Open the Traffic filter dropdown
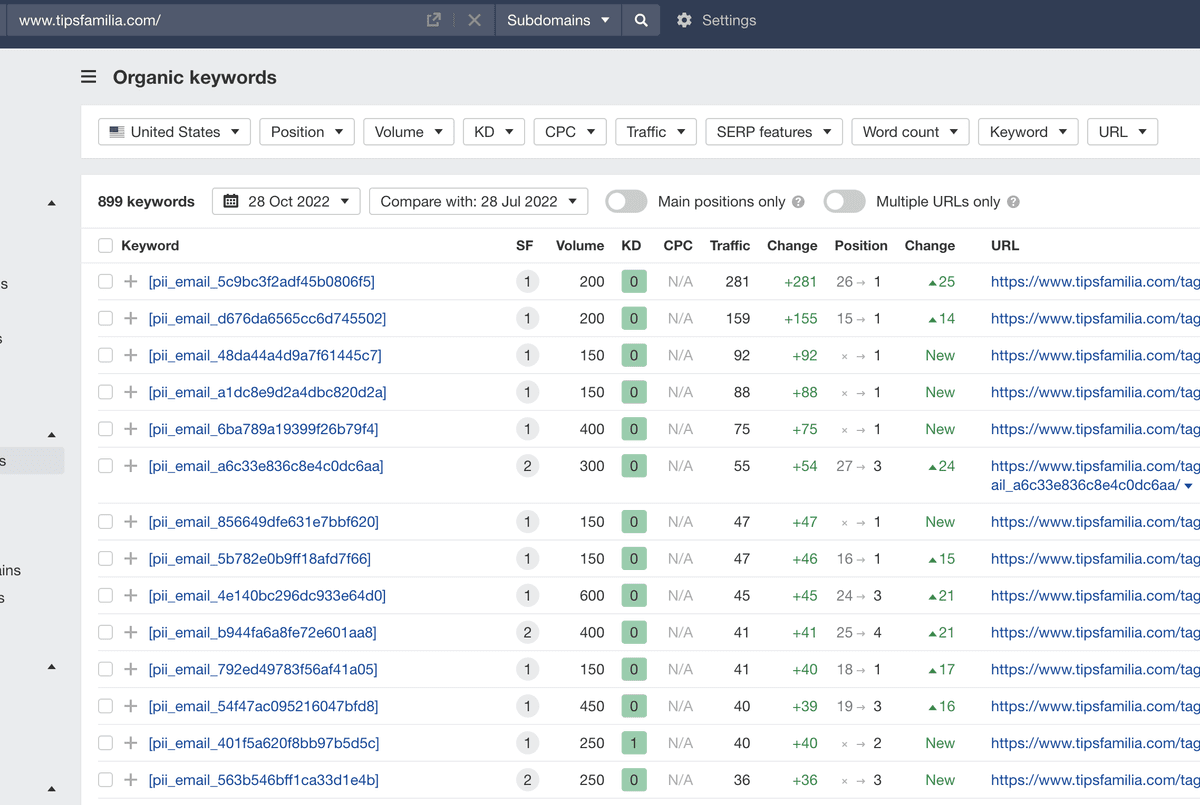The width and height of the screenshot is (1200, 805). (656, 132)
